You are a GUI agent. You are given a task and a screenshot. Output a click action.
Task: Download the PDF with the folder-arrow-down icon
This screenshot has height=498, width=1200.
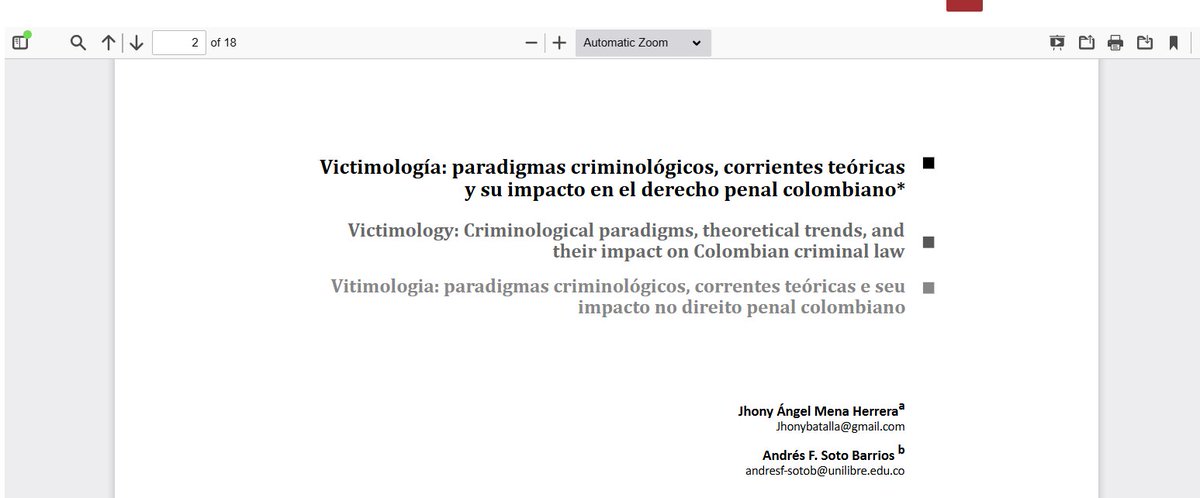coord(1145,42)
